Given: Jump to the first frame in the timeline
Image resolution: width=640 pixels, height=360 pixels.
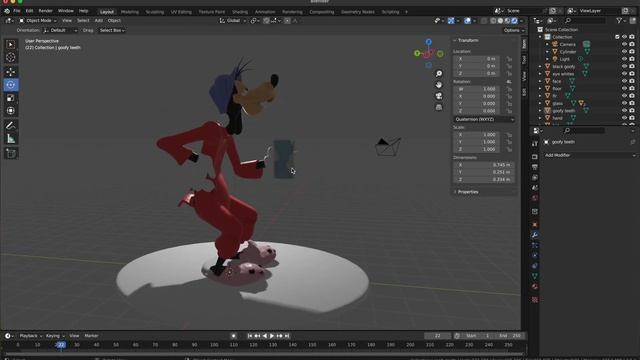Looking at the screenshot, I should tap(250, 336).
